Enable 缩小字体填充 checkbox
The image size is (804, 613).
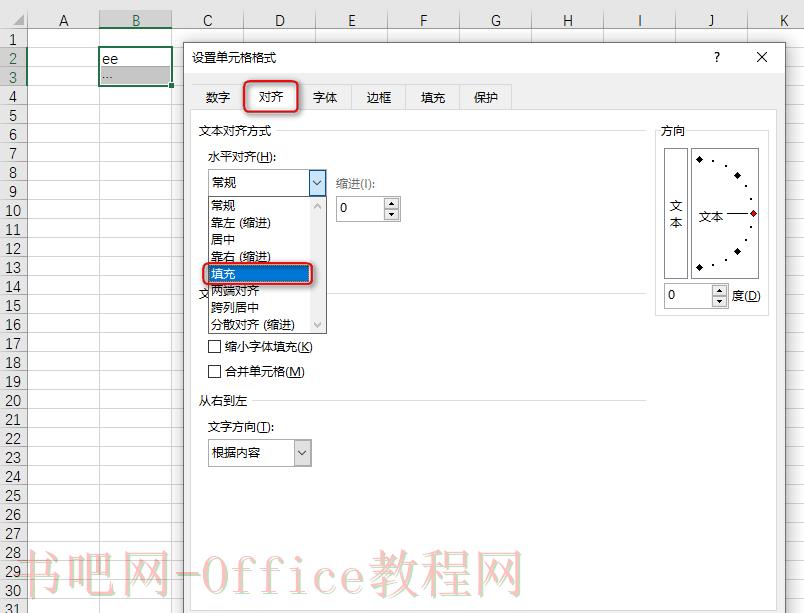click(214, 347)
